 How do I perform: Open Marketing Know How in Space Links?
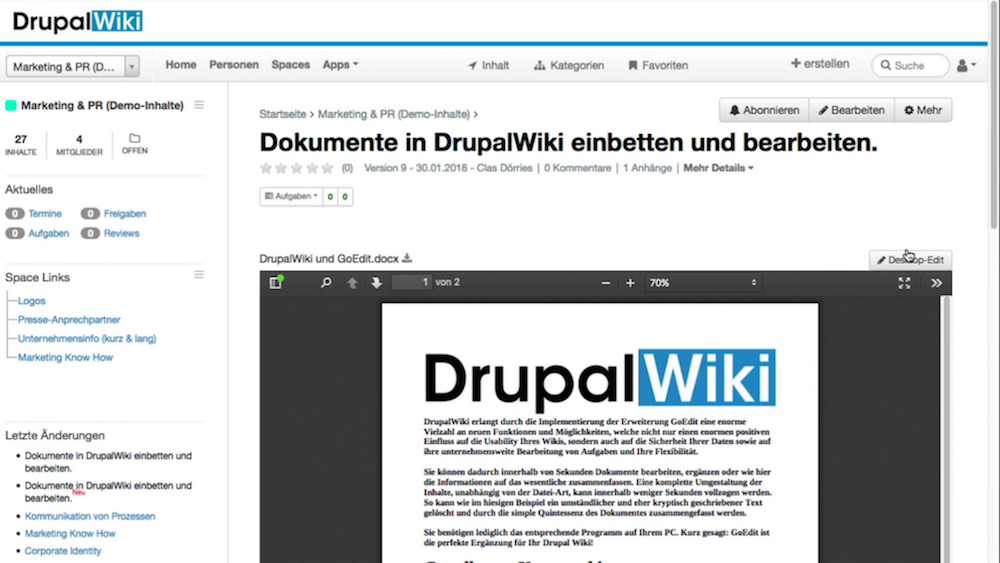(x=65, y=358)
